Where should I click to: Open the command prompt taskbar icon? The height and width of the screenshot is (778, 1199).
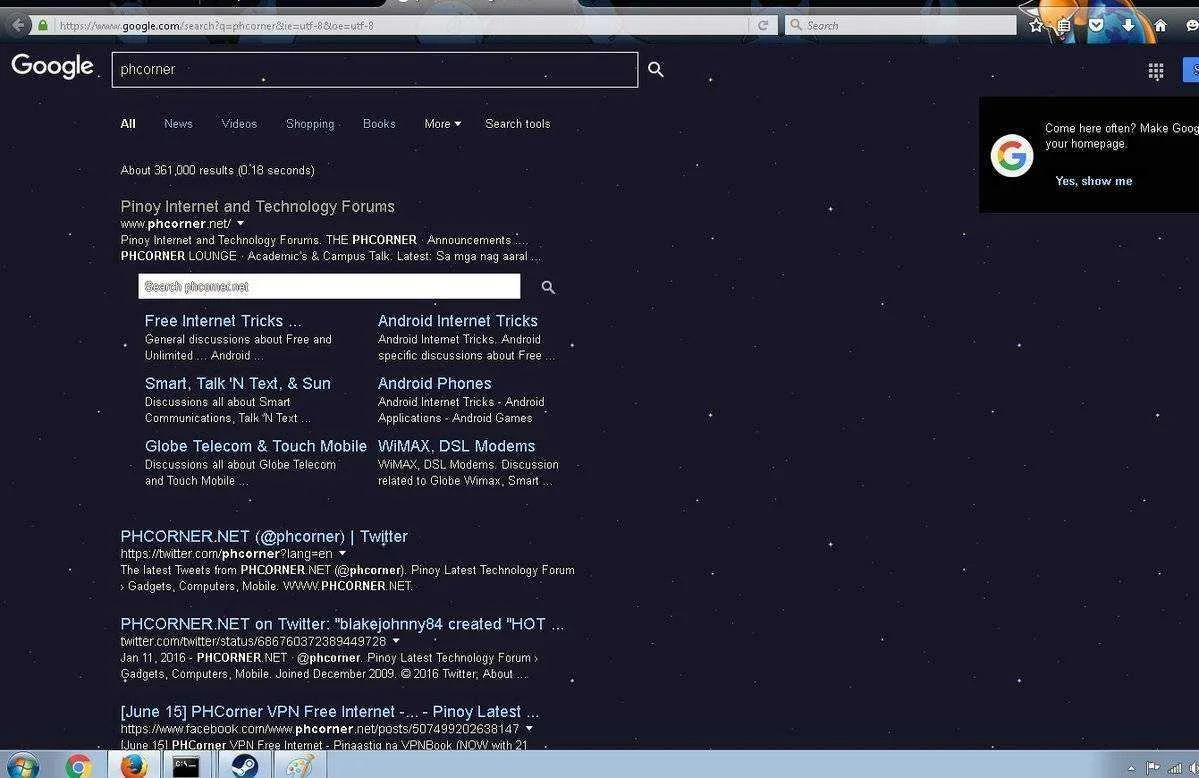[x=185, y=765]
